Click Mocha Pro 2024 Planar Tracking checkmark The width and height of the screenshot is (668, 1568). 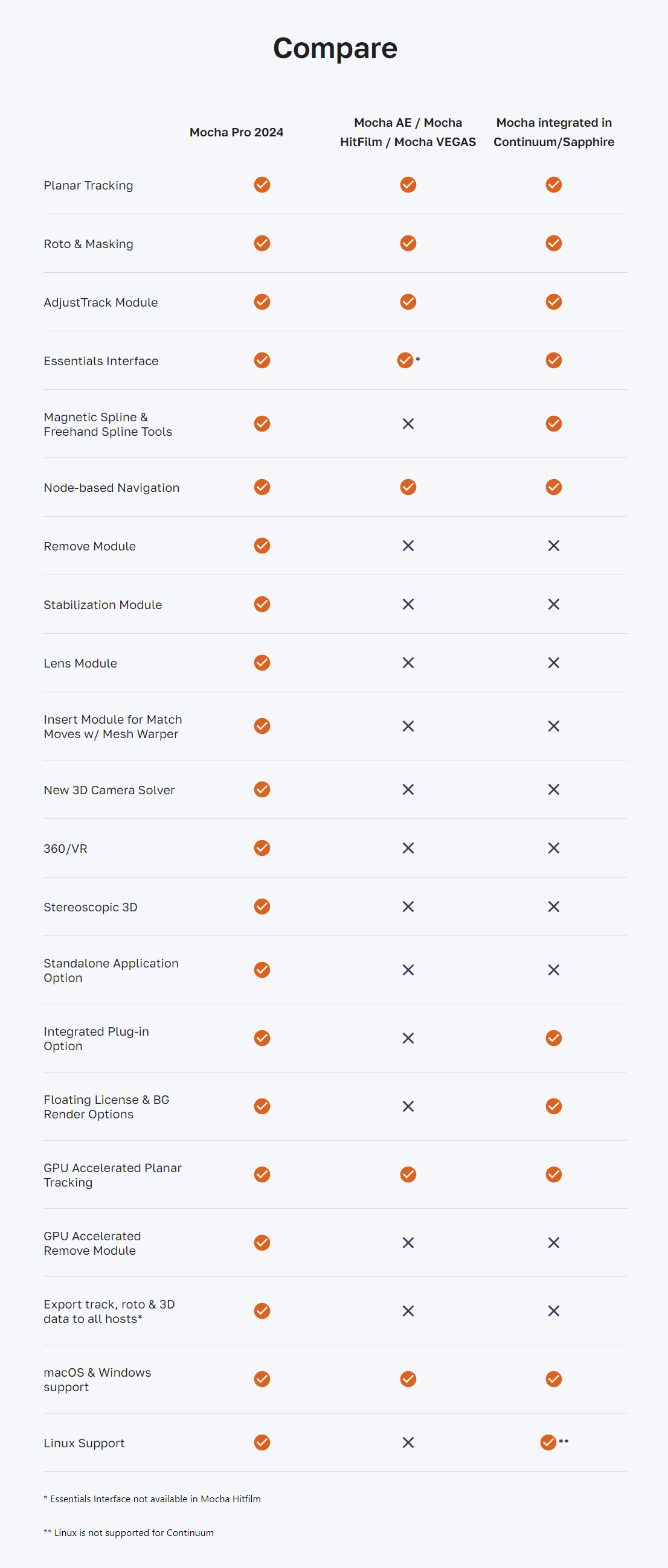(x=262, y=185)
